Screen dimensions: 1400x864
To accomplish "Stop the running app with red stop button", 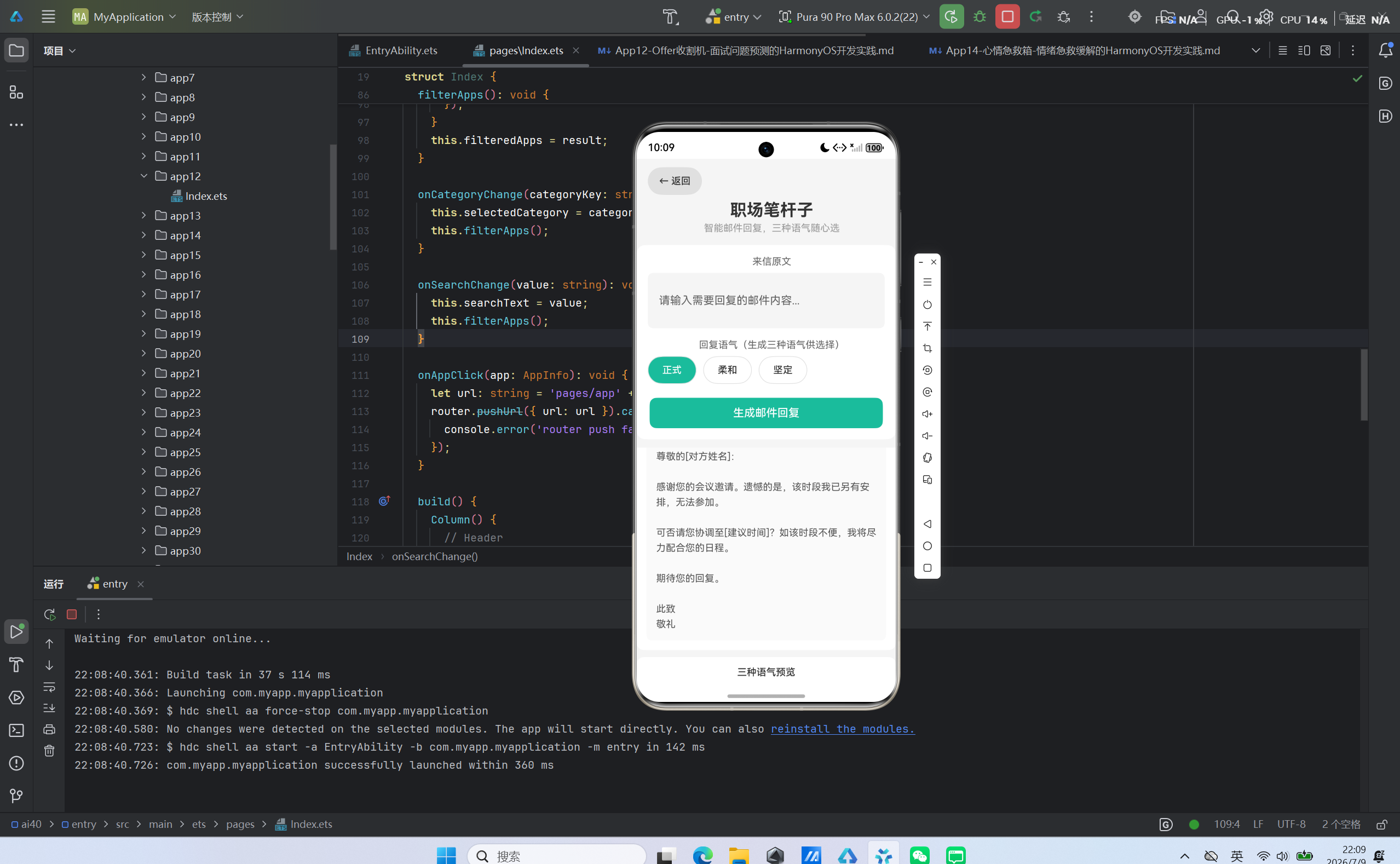I will click(1007, 16).
